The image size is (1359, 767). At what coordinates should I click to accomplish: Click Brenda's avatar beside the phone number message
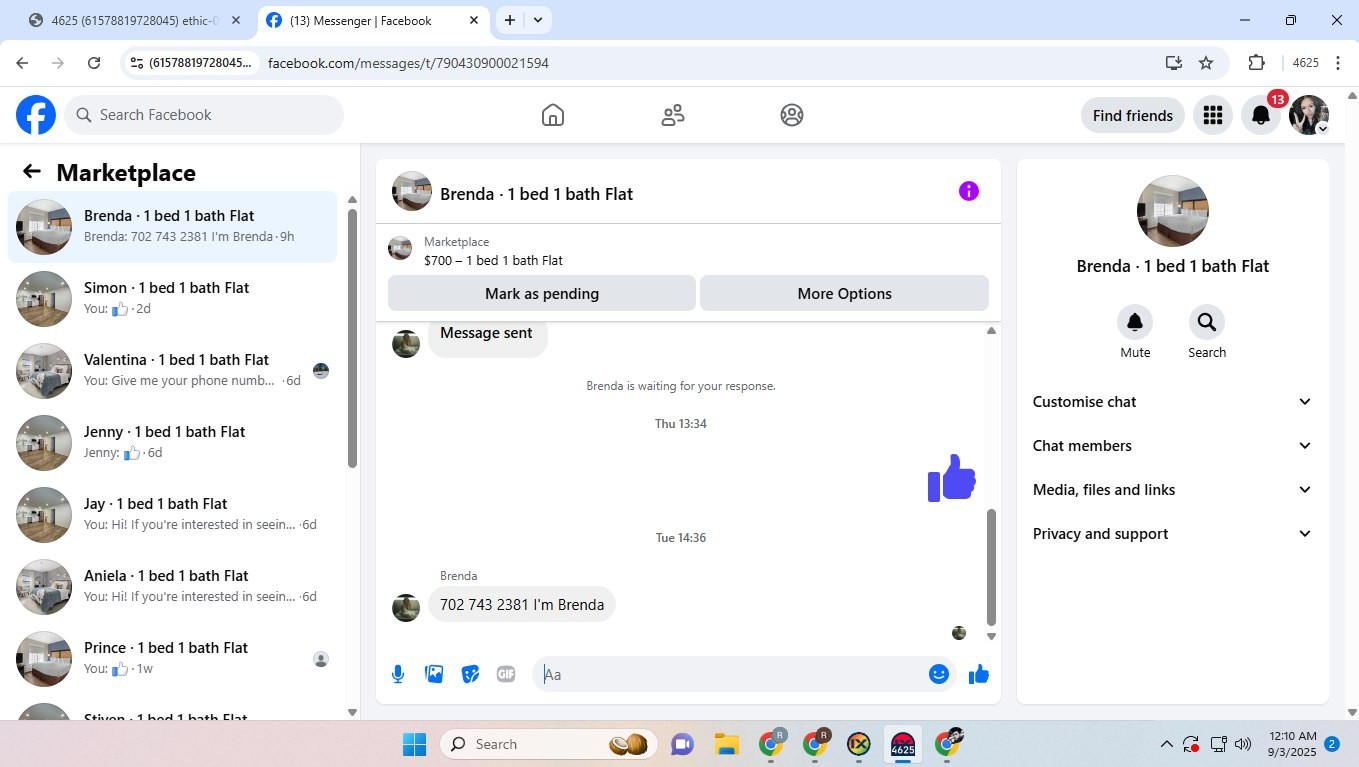click(406, 608)
